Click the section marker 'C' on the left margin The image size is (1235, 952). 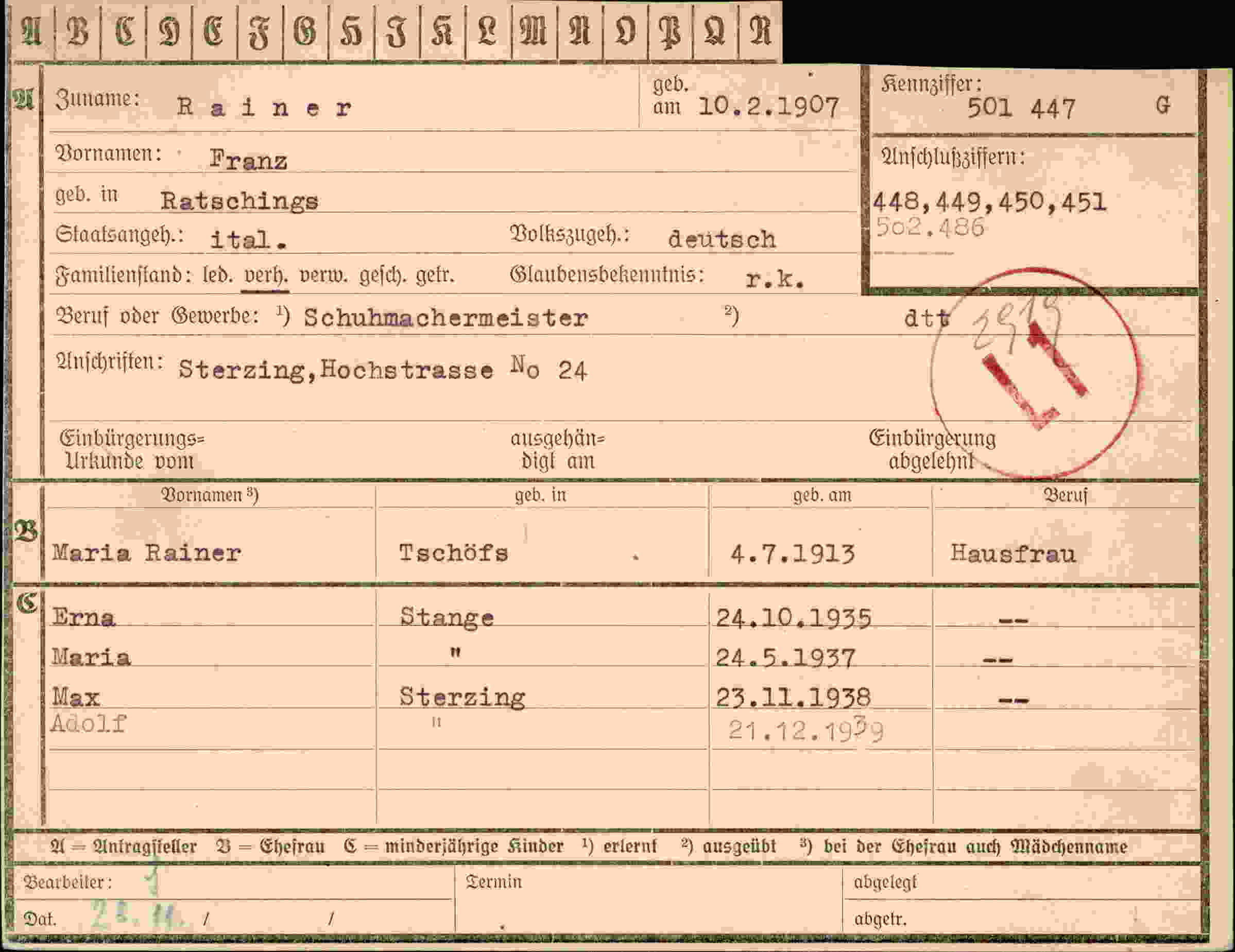tap(27, 603)
